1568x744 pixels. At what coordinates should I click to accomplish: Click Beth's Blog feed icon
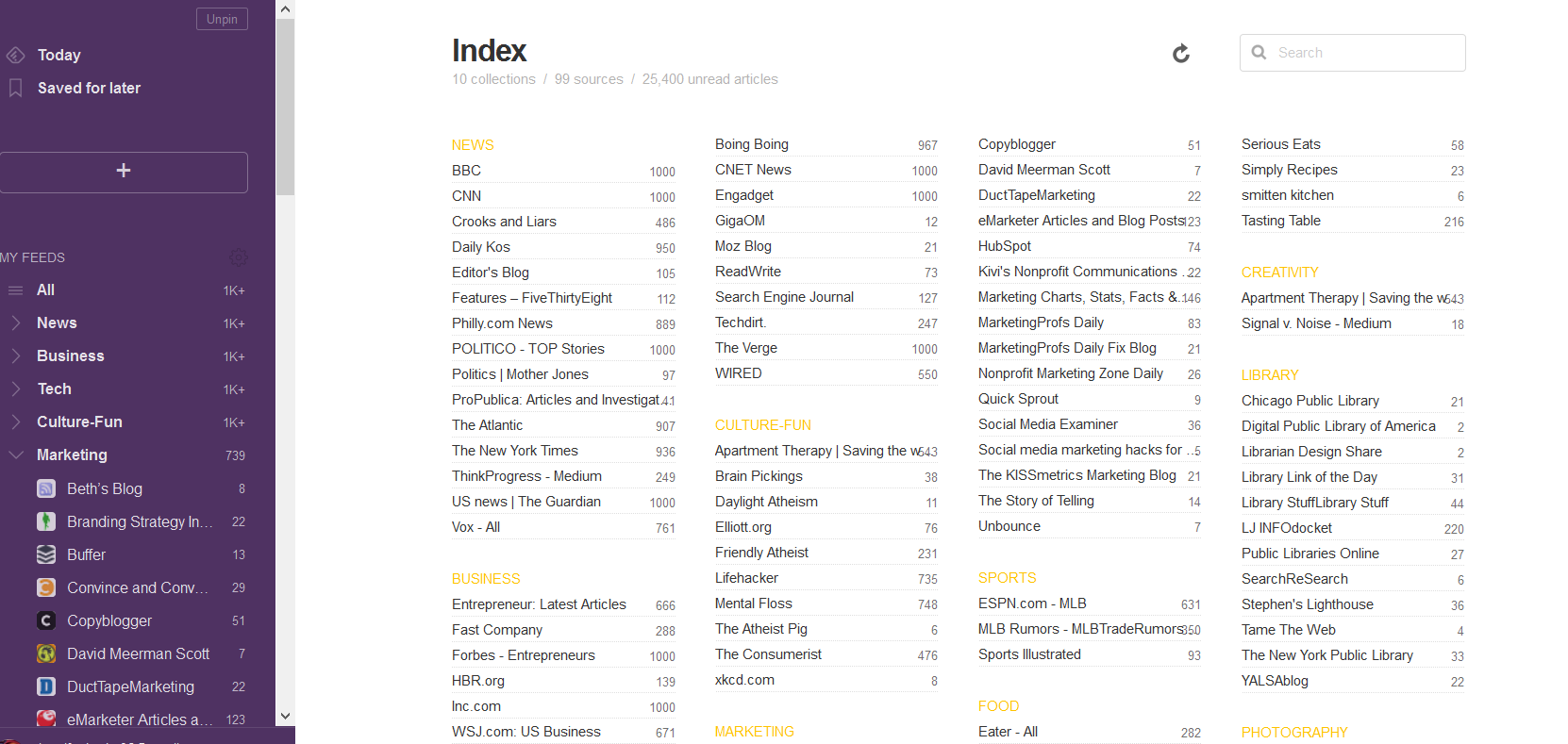(45, 488)
